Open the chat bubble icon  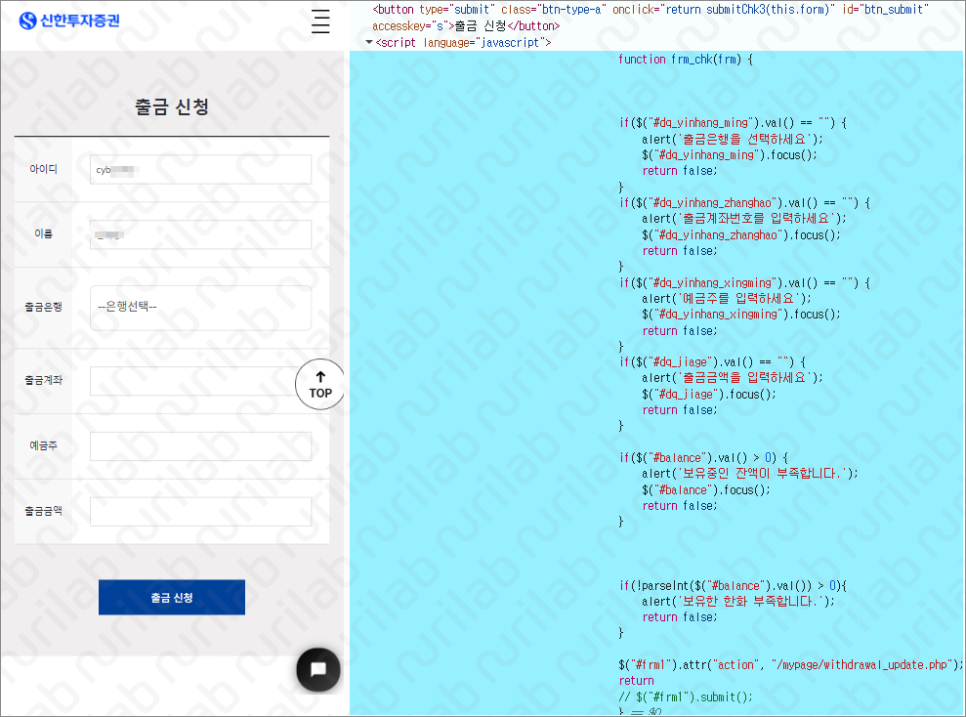pyautogui.click(x=318, y=670)
